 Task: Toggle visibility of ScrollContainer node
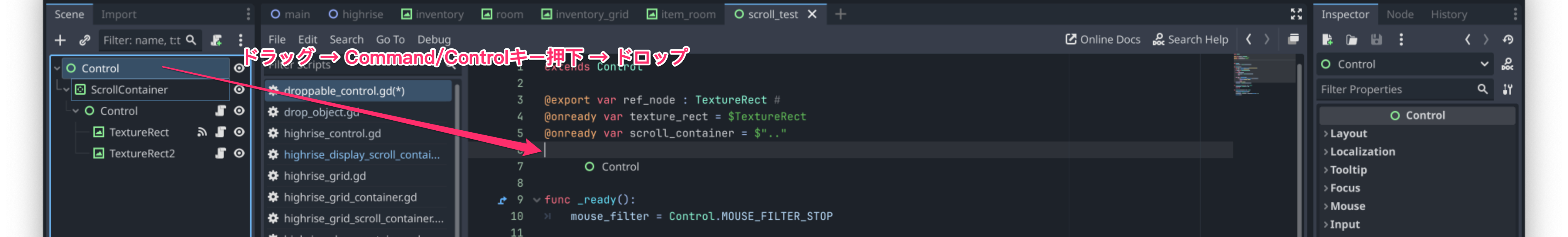tap(239, 90)
